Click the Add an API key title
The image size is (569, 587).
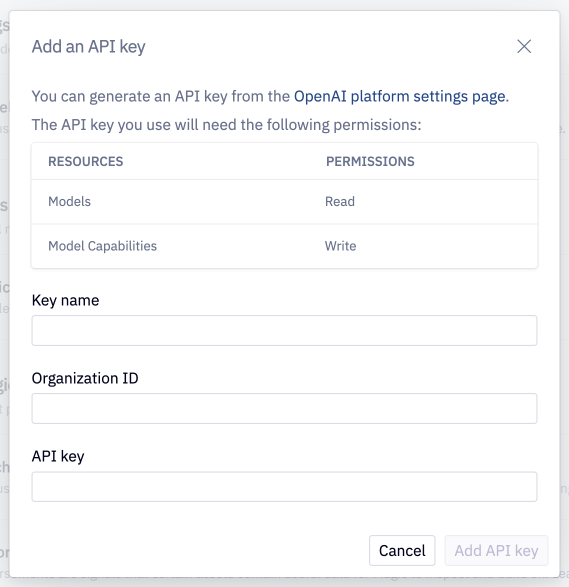89,47
